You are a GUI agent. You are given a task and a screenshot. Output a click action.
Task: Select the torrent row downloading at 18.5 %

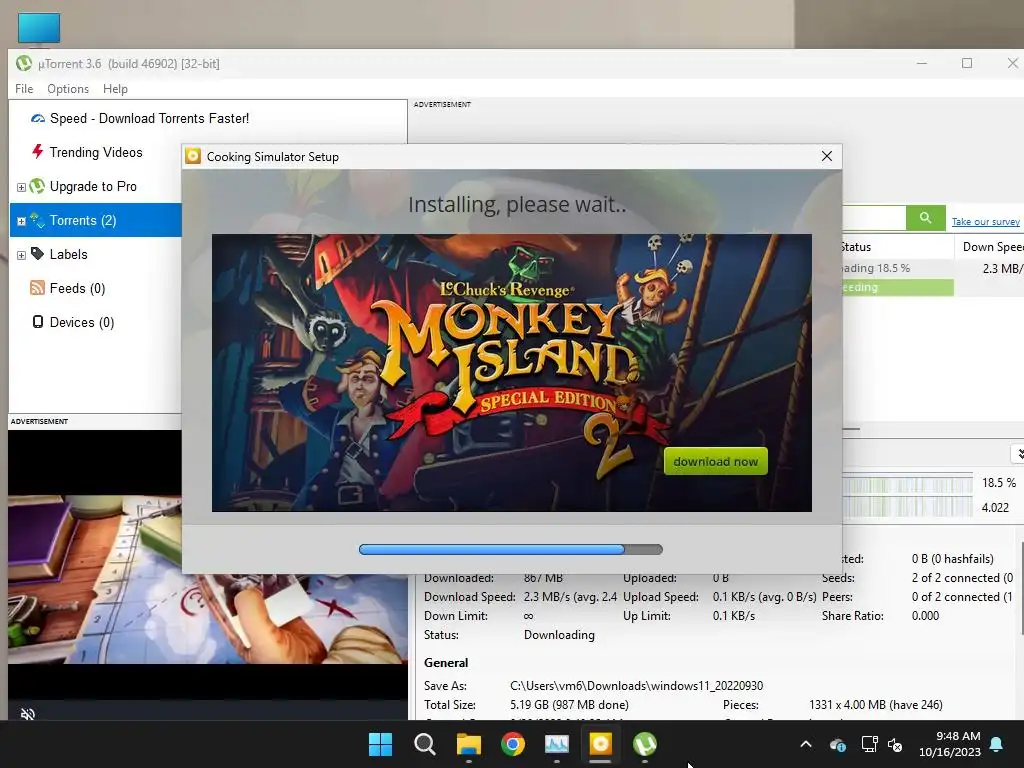coord(933,268)
